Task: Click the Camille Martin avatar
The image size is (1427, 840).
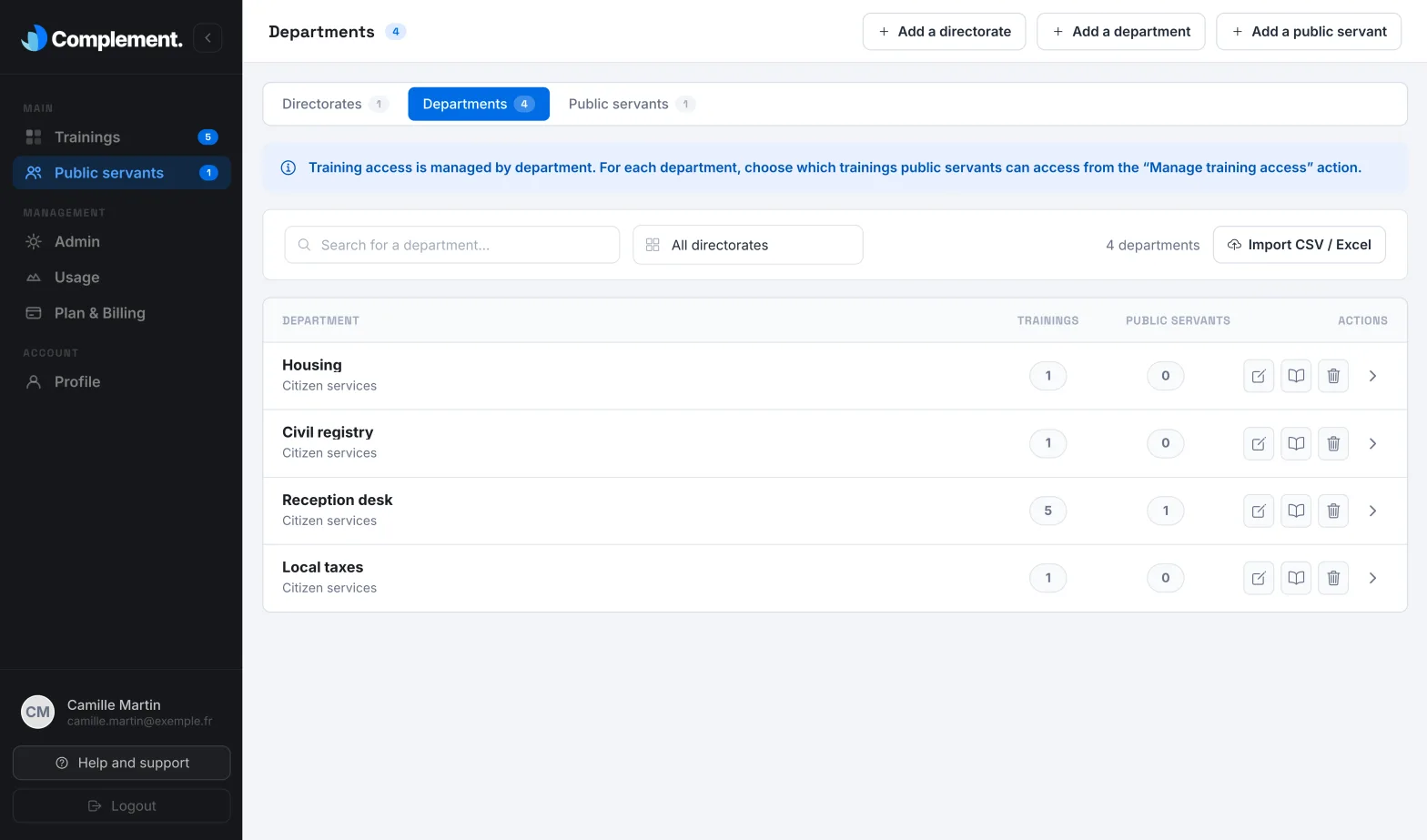Action: [37, 712]
